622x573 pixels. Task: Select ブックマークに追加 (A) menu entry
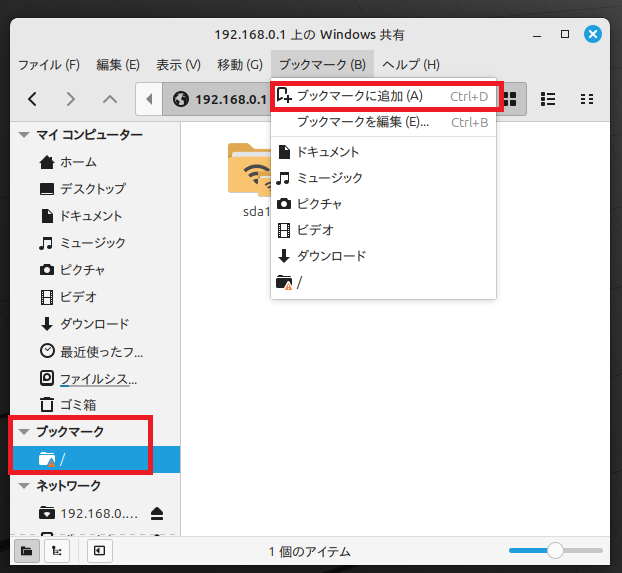click(x=360, y=96)
